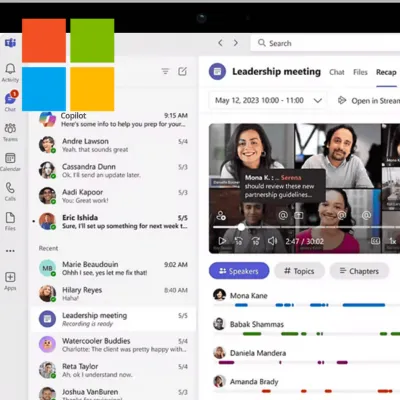
Task: Switch to the Chat tab
Action: point(337,72)
